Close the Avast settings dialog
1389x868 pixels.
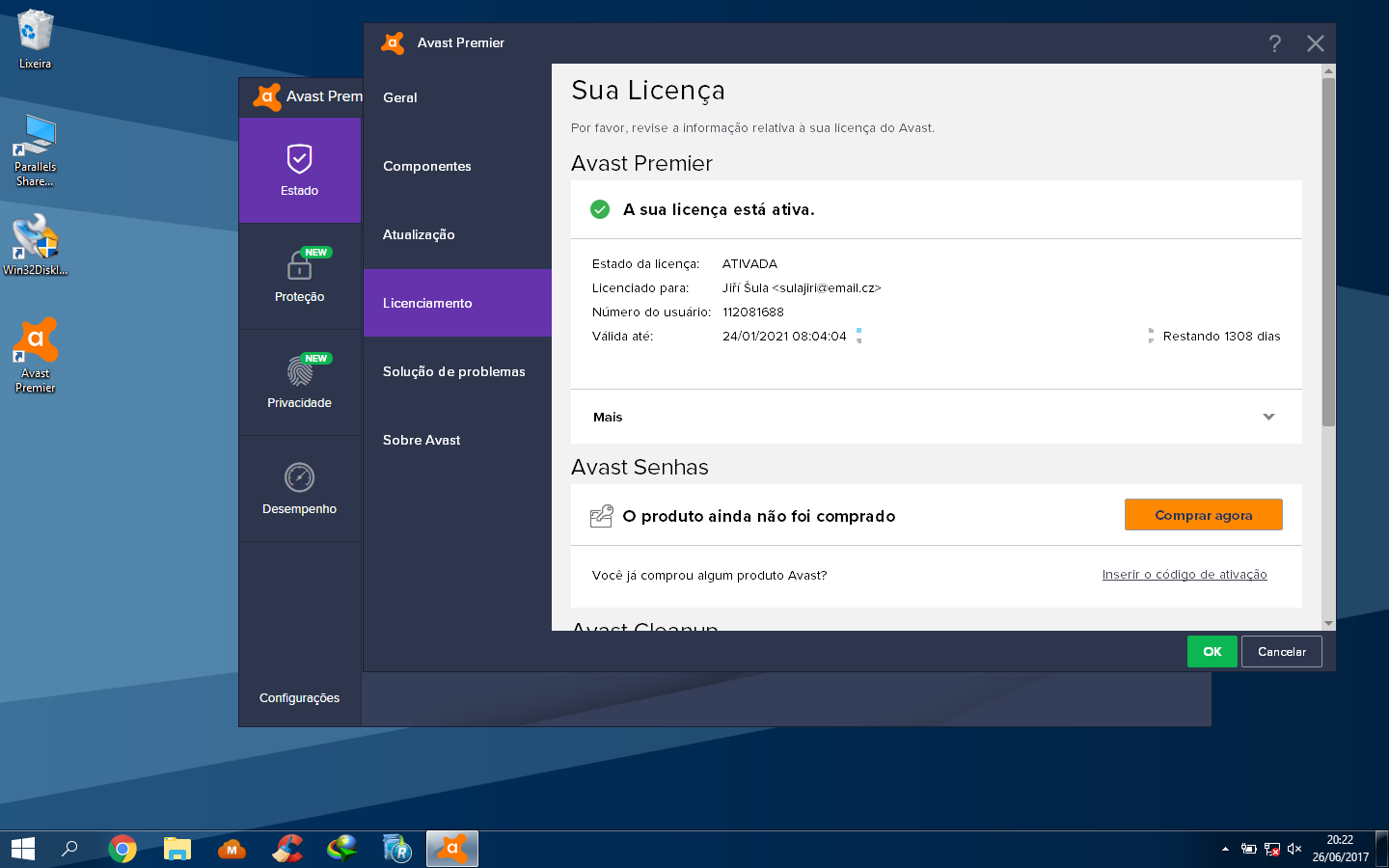point(1315,43)
